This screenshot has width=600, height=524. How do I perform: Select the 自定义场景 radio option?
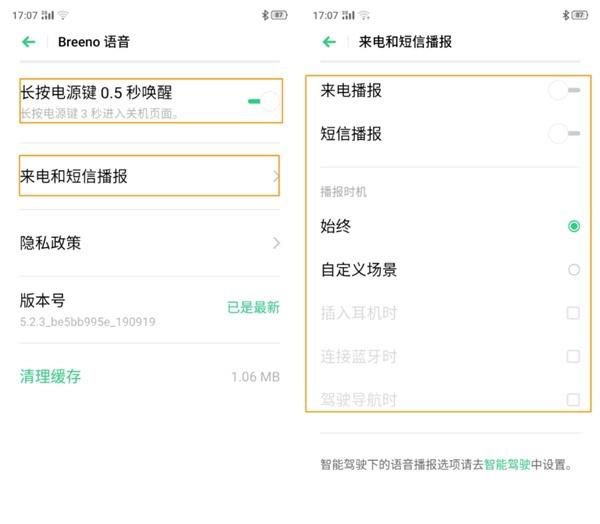tap(574, 269)
